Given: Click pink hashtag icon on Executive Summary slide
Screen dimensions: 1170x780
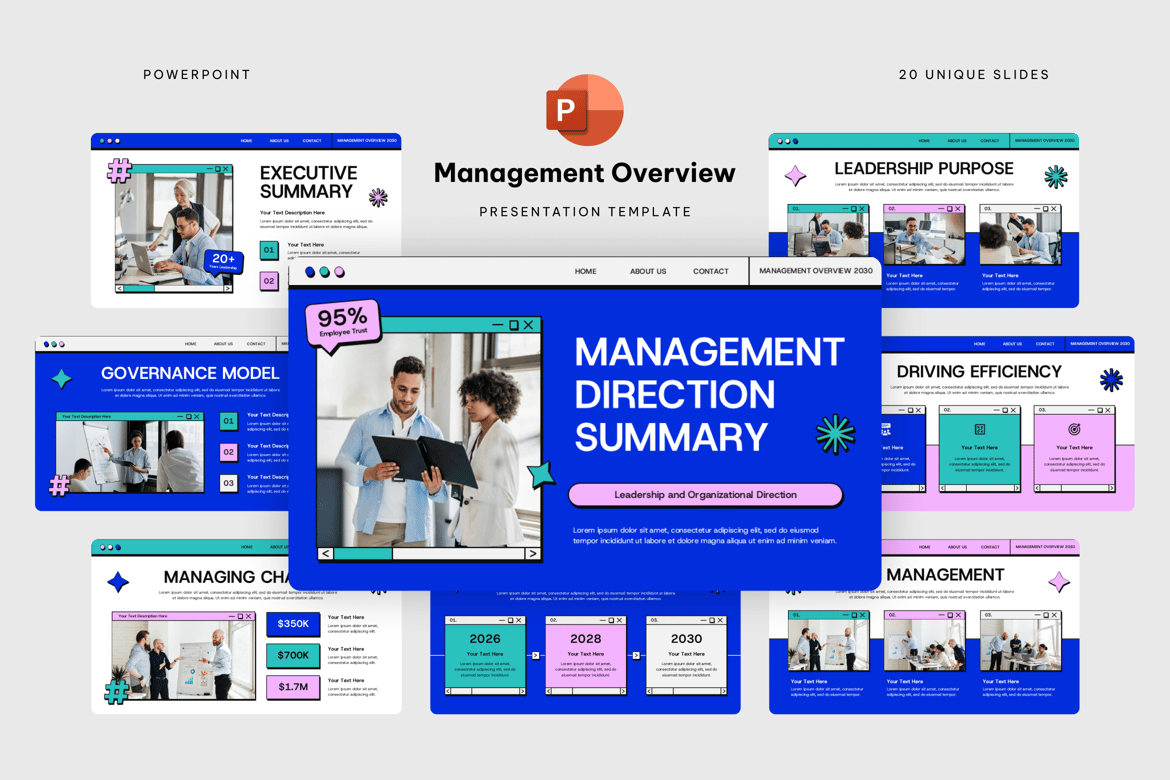Looking at the screenshot, I should (119, 170).
